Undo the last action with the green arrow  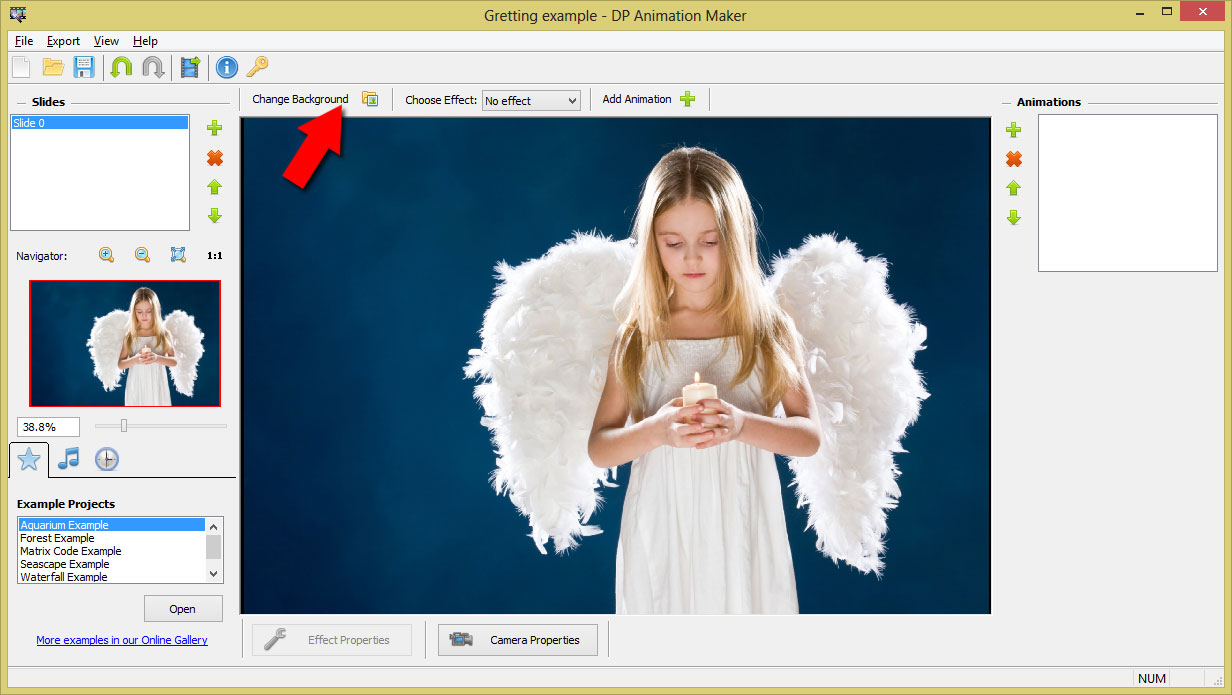120,67
